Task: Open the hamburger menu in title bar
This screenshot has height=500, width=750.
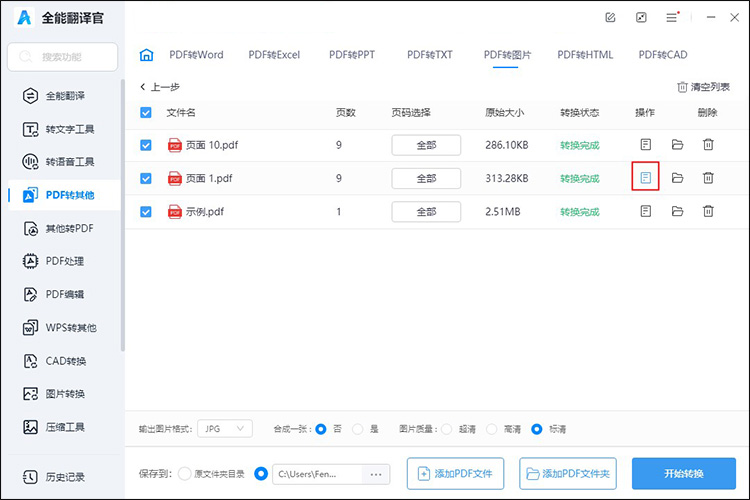Action: 672,18
